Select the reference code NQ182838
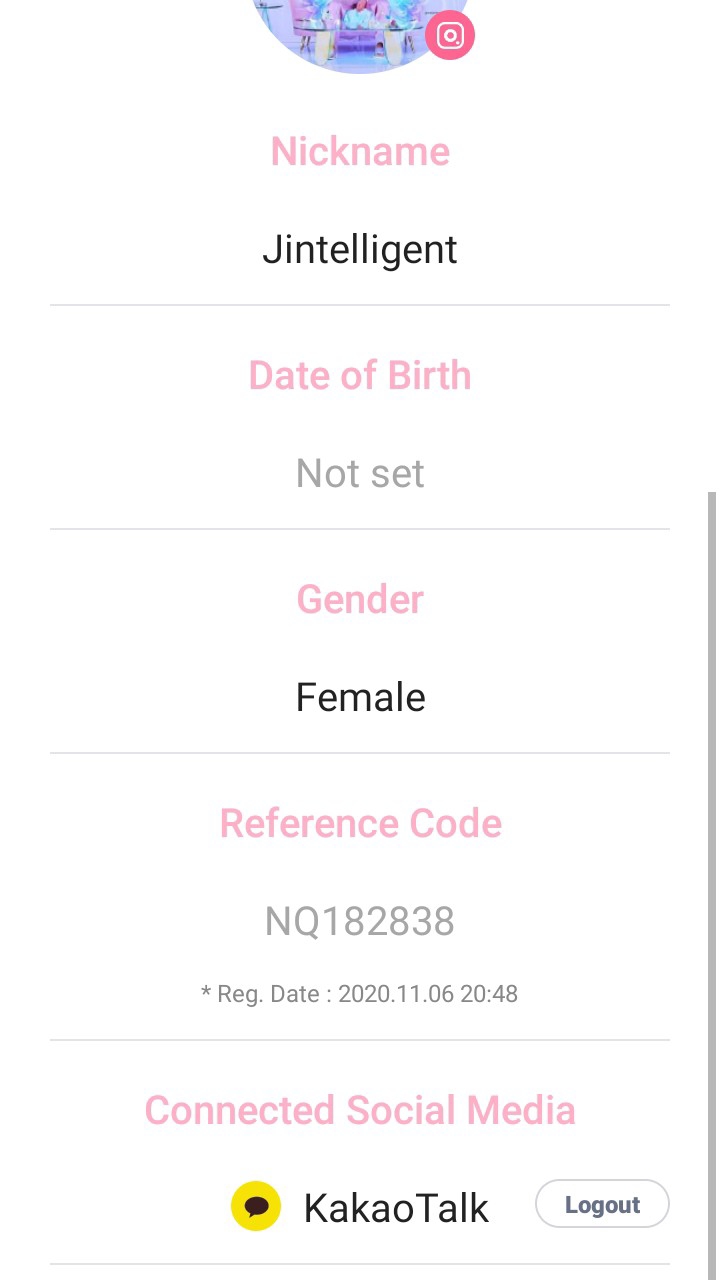Screen dimensions: 720x1280 [x=360, y=921]
